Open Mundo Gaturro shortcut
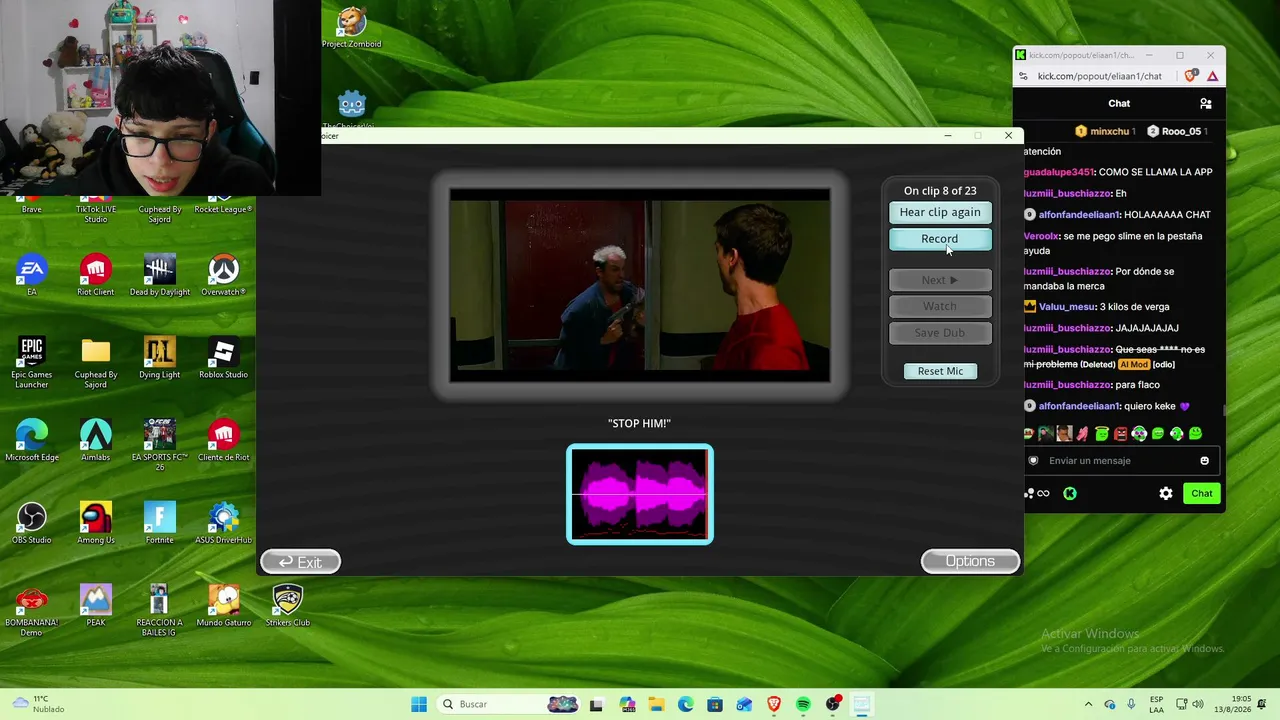Viewport: 1280px width, 720px height. pos(223,605)
